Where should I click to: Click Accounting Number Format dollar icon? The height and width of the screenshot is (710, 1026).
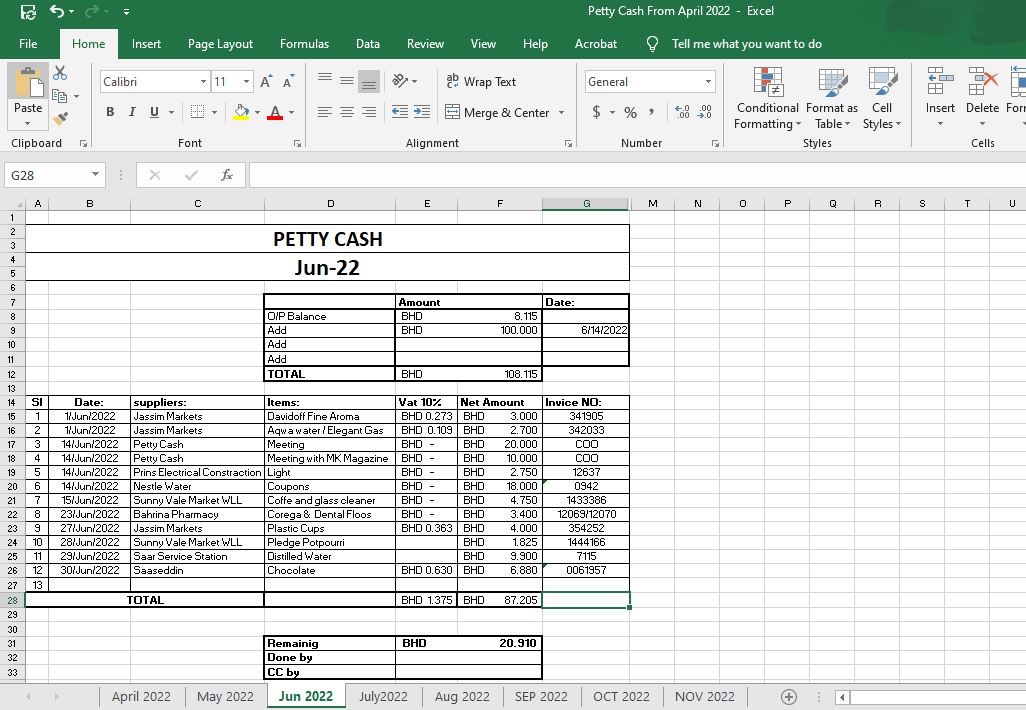(596, 112)
